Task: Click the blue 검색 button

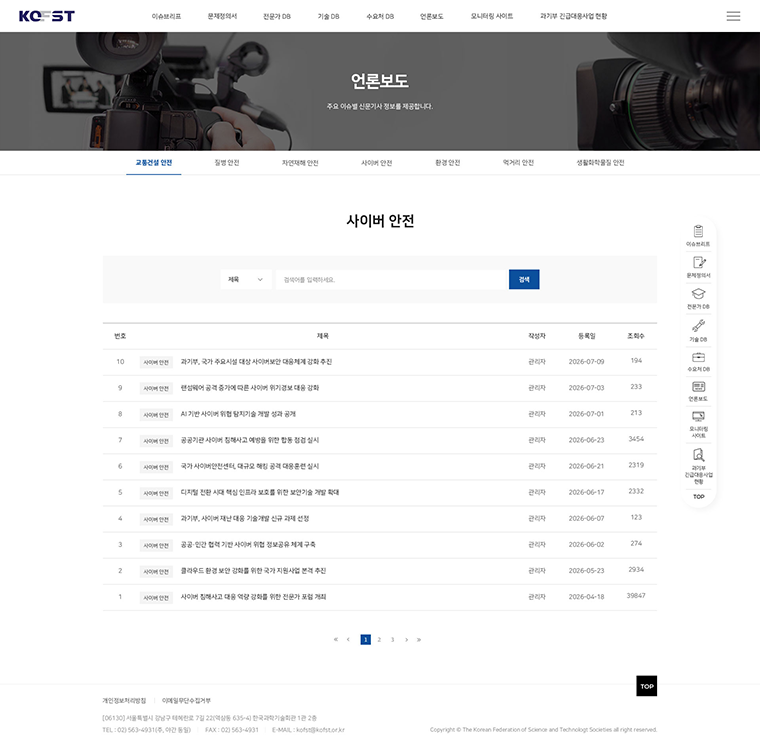Action: [x=524, y=279]
